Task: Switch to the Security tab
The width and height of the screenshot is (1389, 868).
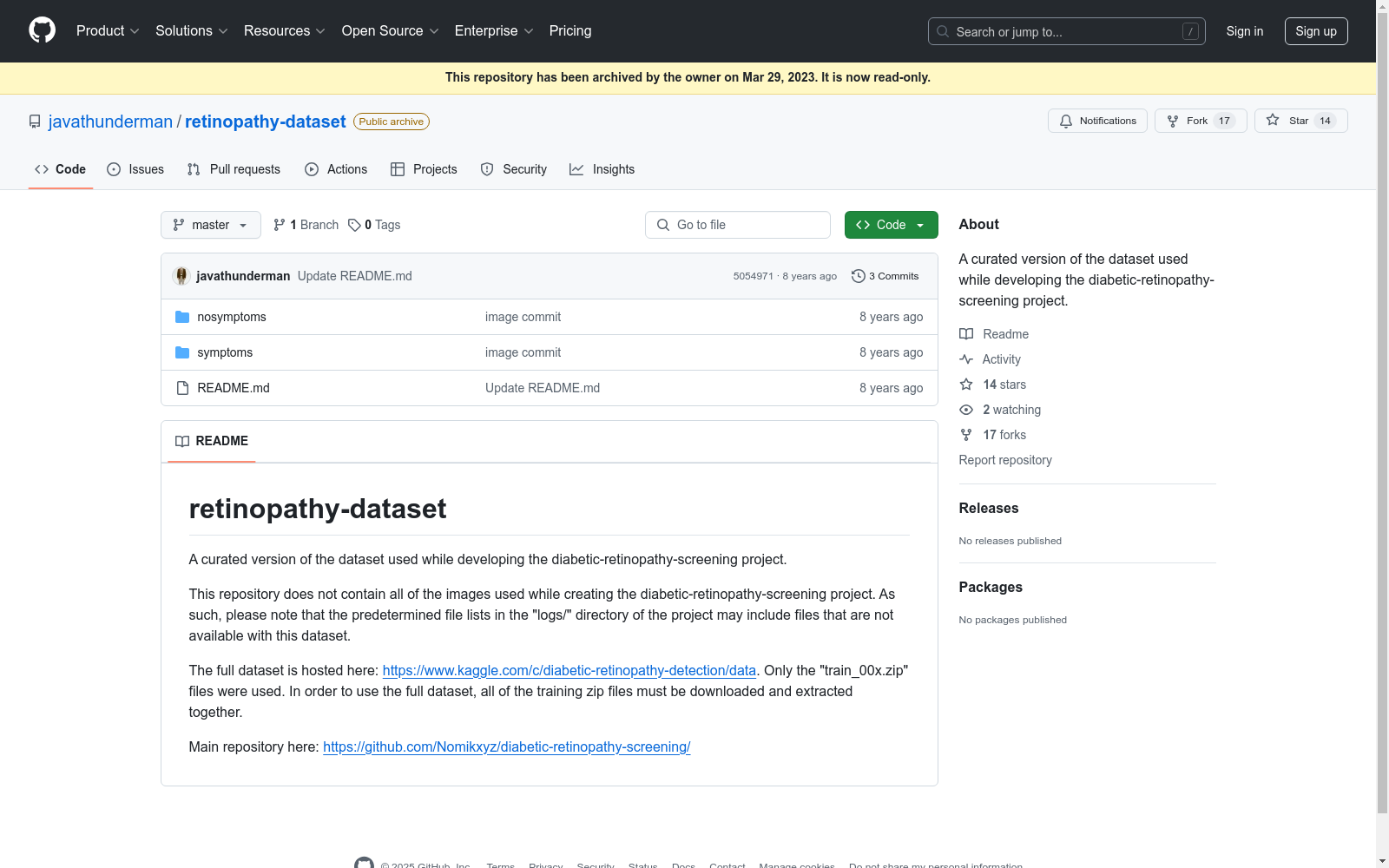Action: [514, 169]
